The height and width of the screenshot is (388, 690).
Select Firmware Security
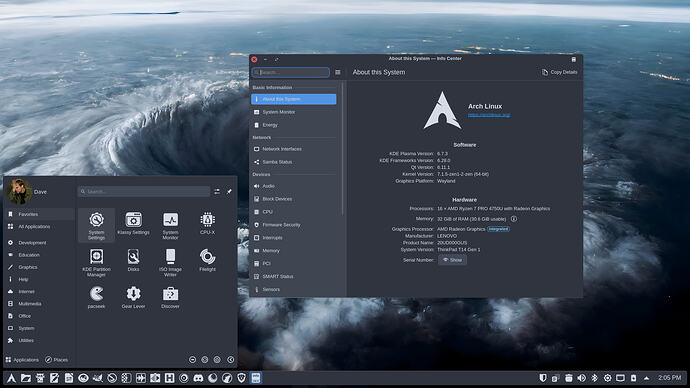point(294,225)
